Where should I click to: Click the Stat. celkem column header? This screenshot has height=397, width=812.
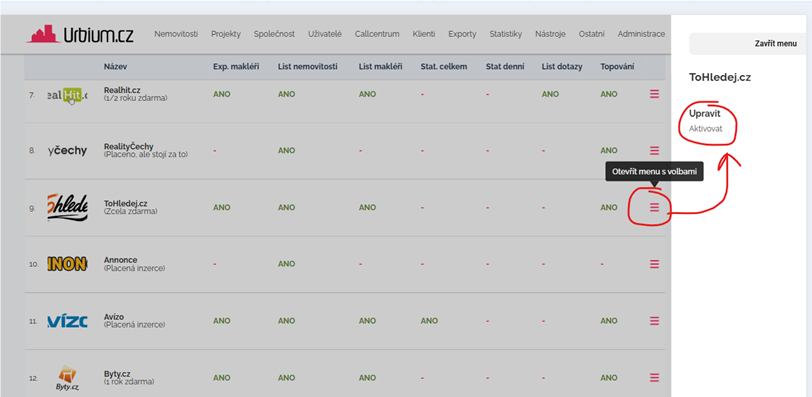[444, 67]
